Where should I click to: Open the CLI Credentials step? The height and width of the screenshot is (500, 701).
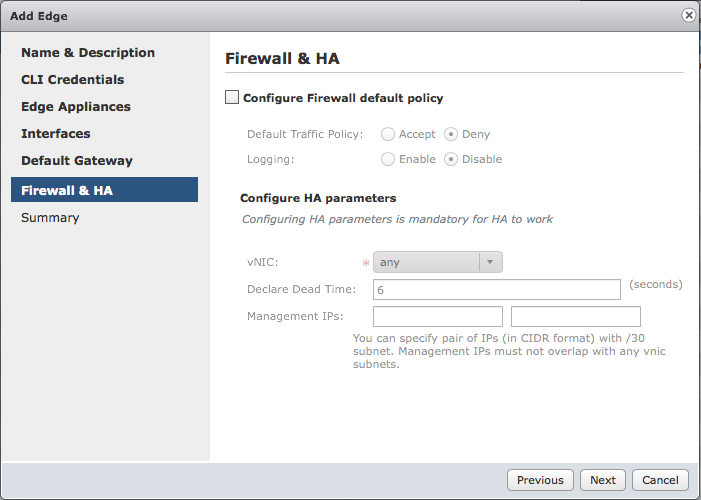73,80
